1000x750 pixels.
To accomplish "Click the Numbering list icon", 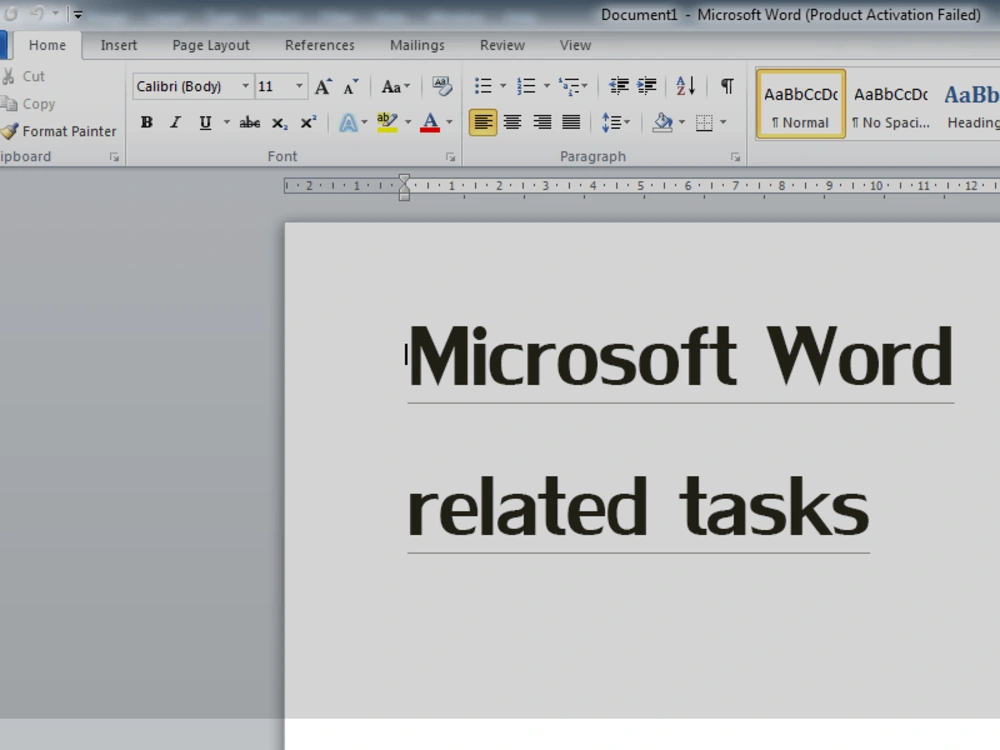I will coord(526,86).
